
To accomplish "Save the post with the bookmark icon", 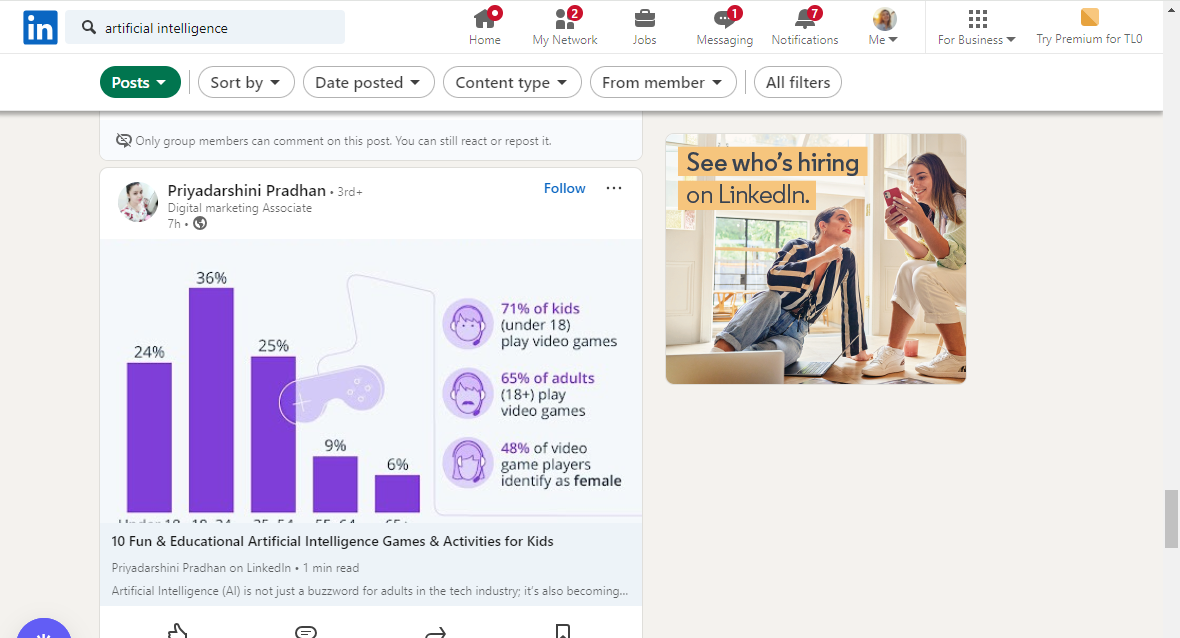I will (x=563, y=631).
